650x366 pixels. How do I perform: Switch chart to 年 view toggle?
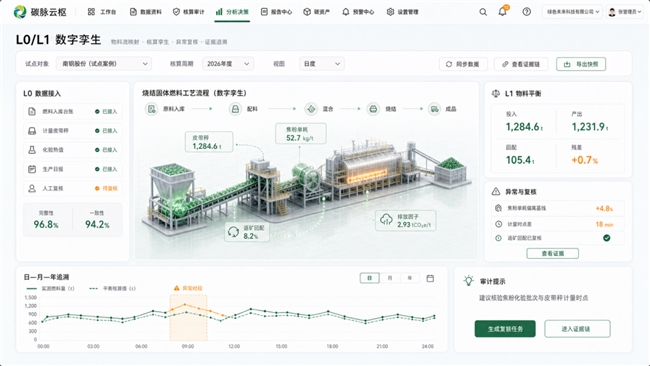coord(410,278)
